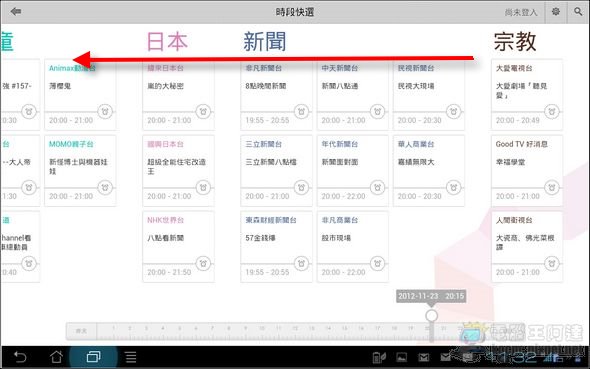Screen dimensions: 590x369
Task: Tap the 昨天 button on timeline
Action: [81, 331]
